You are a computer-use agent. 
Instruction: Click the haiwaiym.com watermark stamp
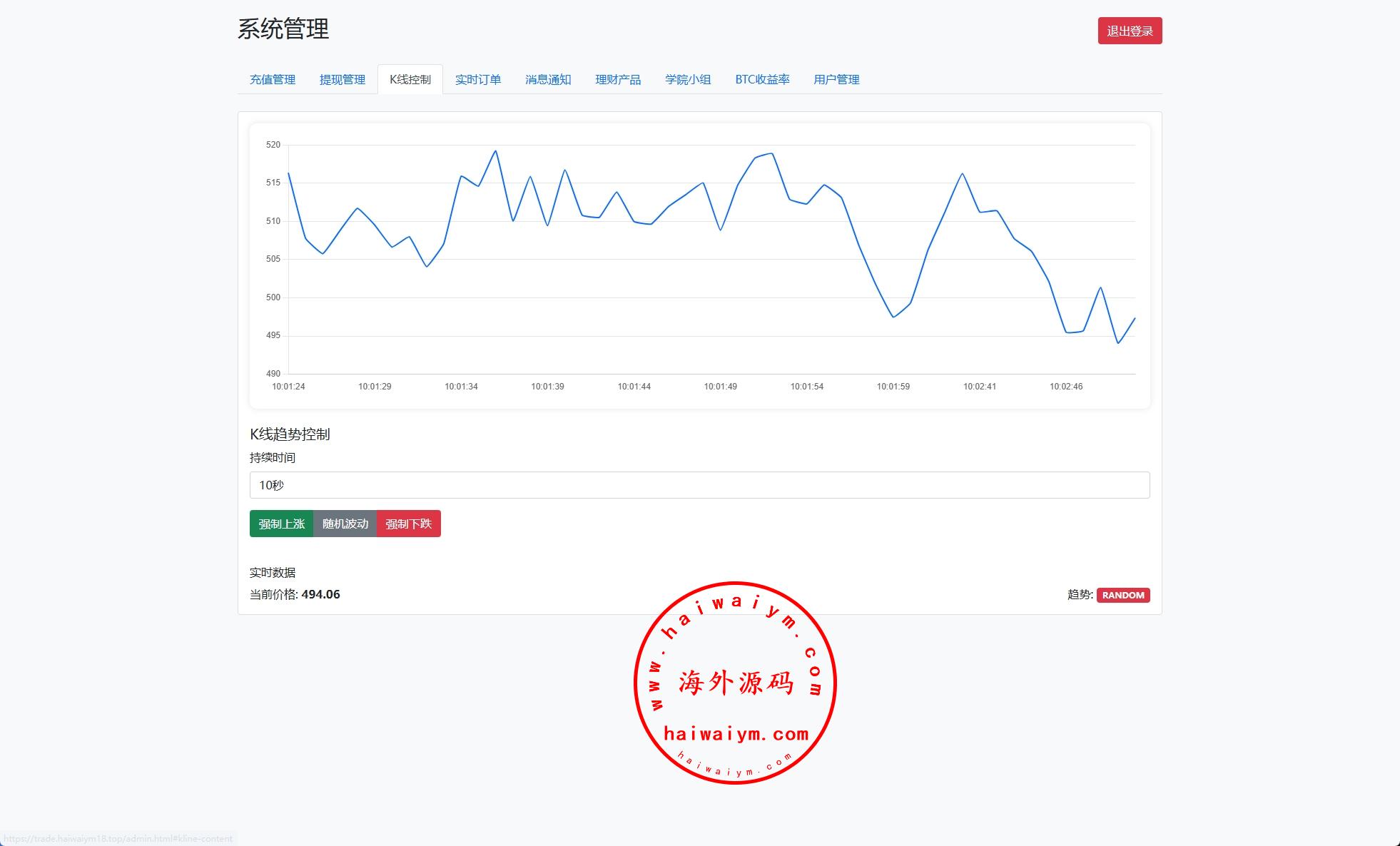735,683
